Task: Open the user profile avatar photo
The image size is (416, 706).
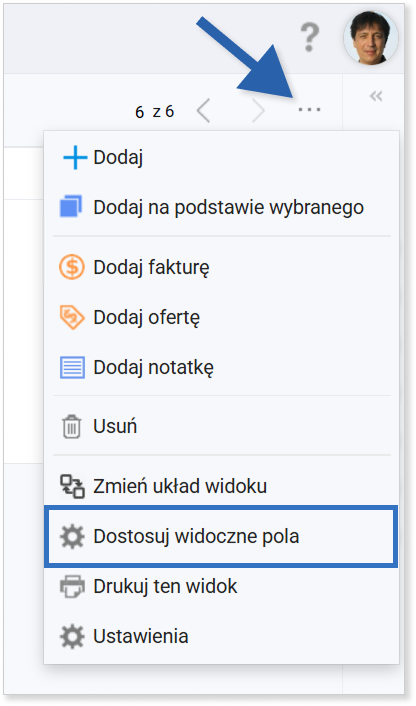Action: coord(371,38)
